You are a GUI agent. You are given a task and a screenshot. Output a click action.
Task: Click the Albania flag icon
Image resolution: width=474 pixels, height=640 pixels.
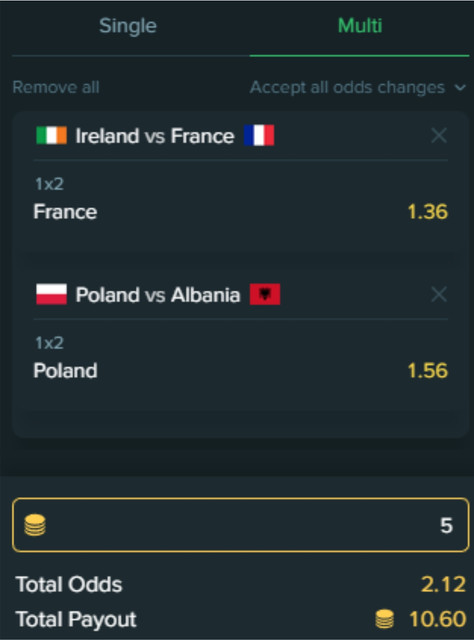265,294
